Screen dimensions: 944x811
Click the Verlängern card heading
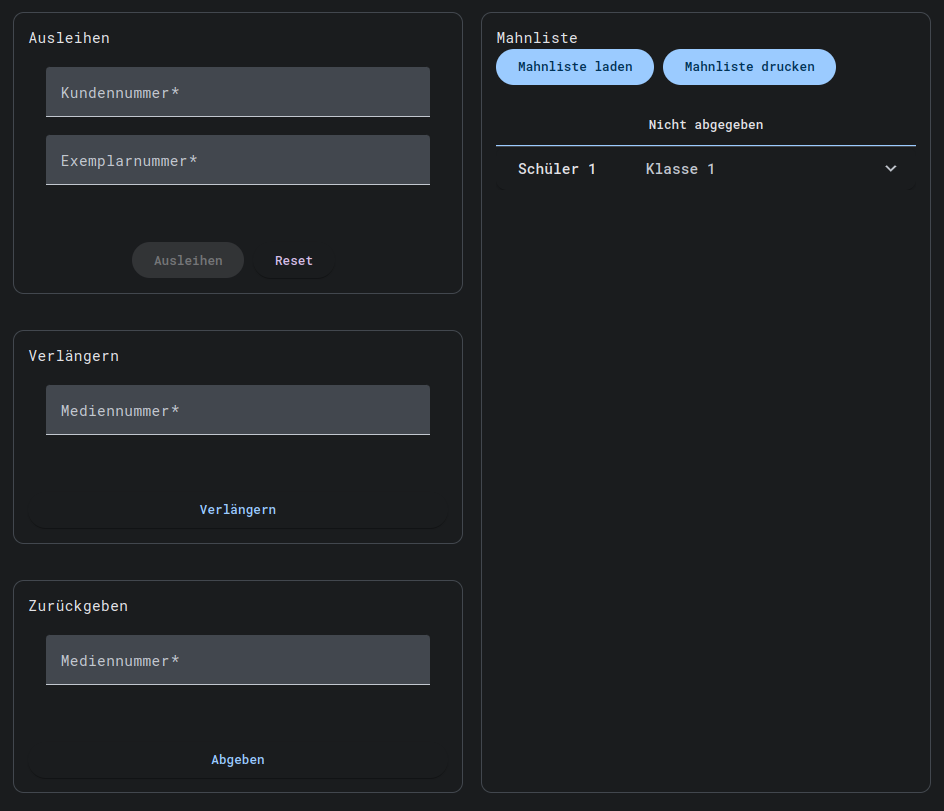point(74,356)
